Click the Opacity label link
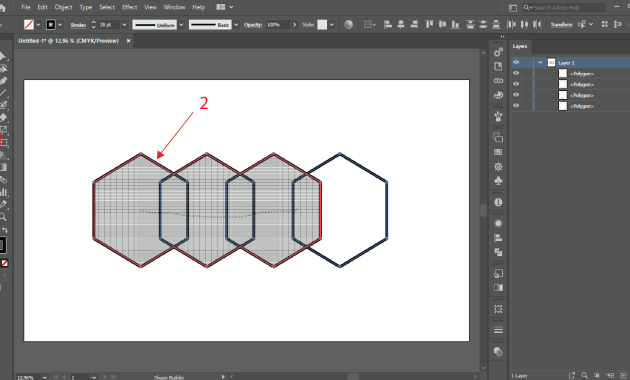Image resolution: width=630 pixels, height=380 pixels. (x=253, y=25)
